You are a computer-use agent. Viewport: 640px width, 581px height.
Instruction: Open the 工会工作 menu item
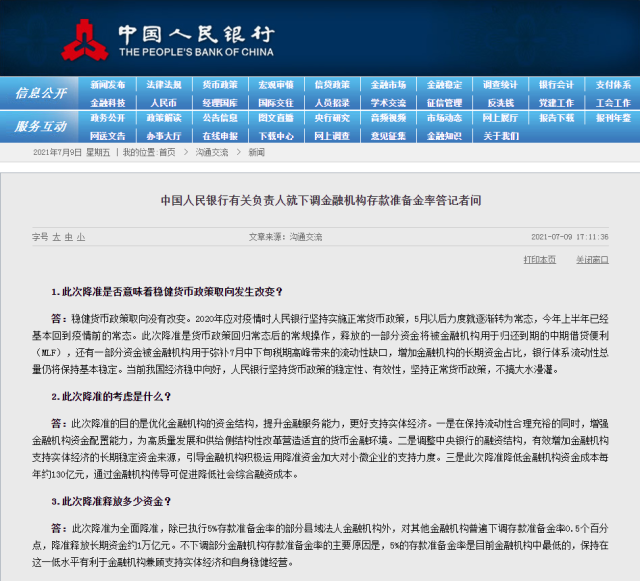click(613, 103)
